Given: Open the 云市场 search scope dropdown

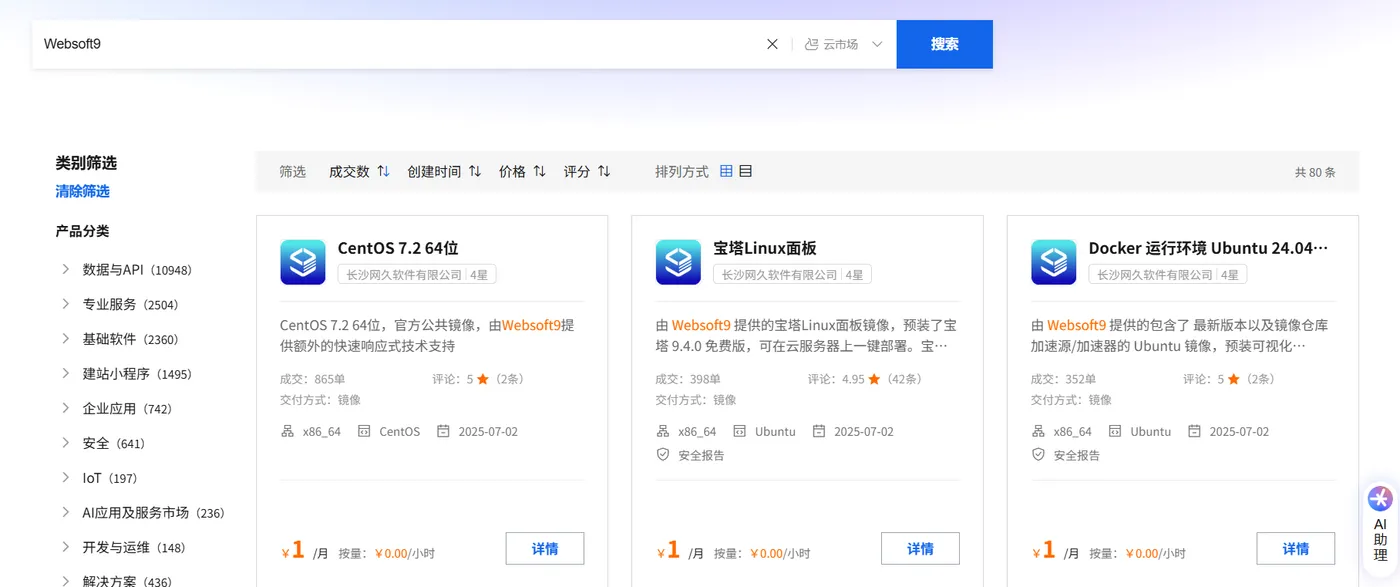Looking at the screenshot, I should coord(843,44).
